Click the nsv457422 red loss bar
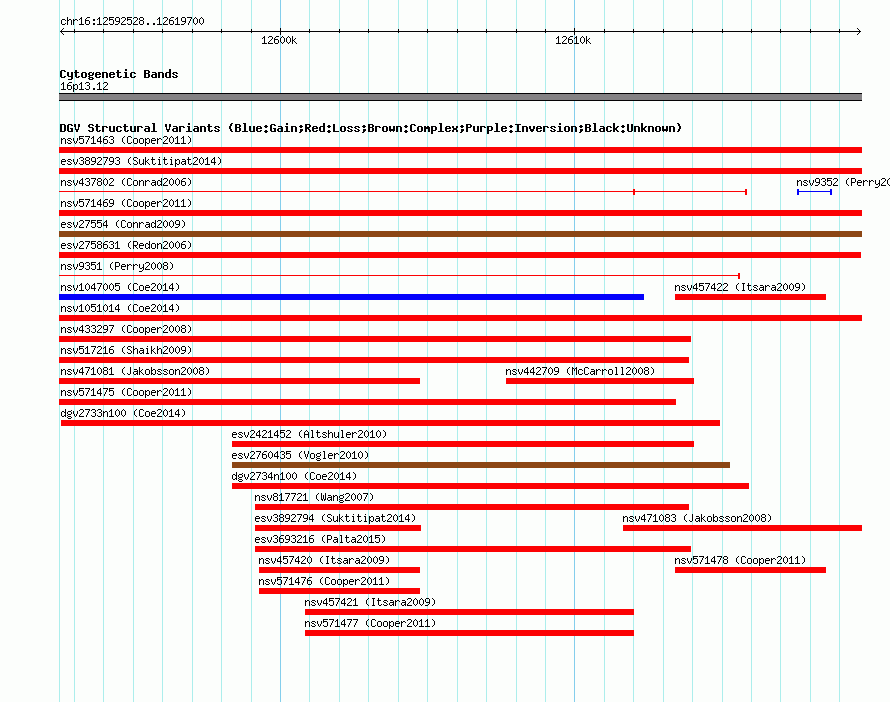Screen dimensions: 890x702 click(x=750, y=297)
